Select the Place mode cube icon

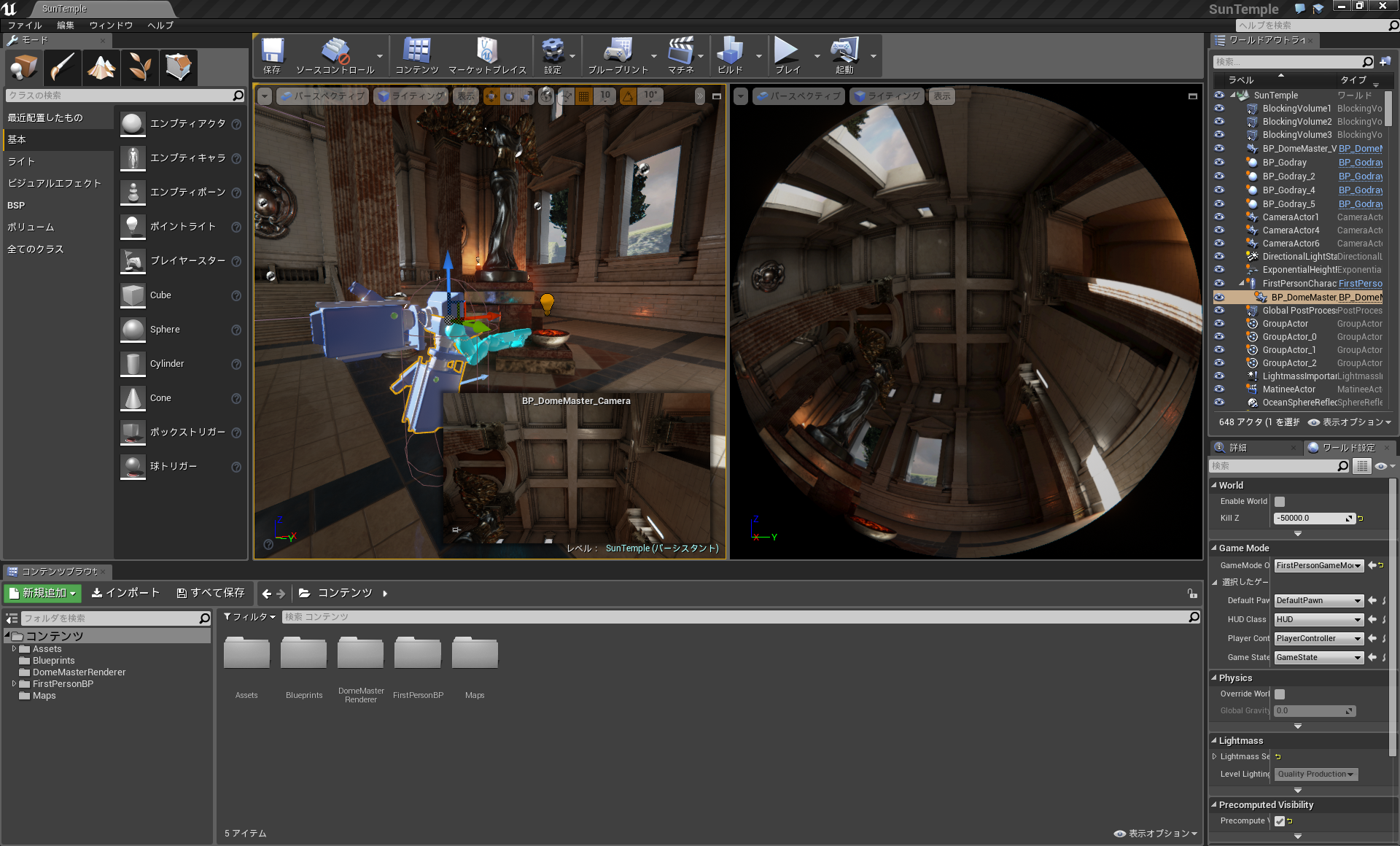tap(23, 67)
